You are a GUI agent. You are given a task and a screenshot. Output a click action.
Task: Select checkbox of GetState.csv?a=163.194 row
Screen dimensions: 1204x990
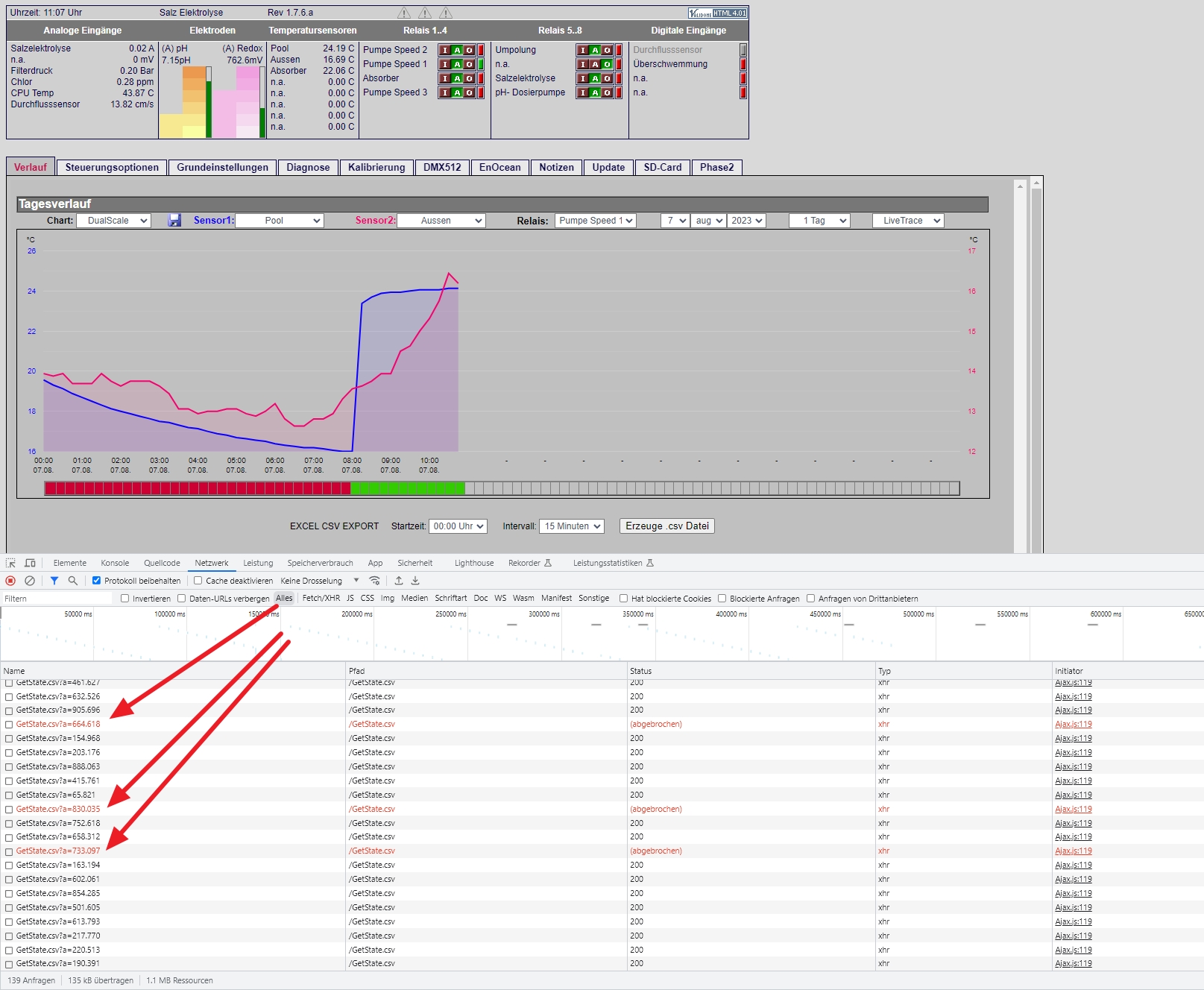[9, 866]
